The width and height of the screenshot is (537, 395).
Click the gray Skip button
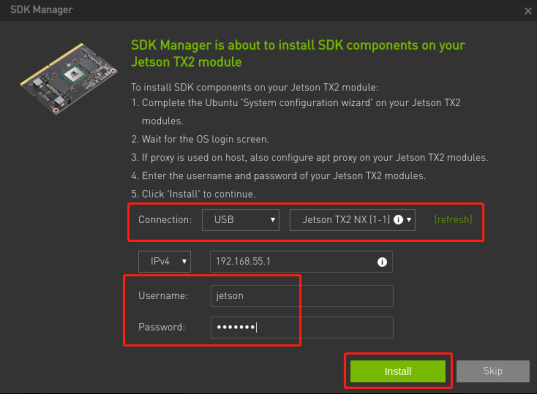tap(492, 371)
